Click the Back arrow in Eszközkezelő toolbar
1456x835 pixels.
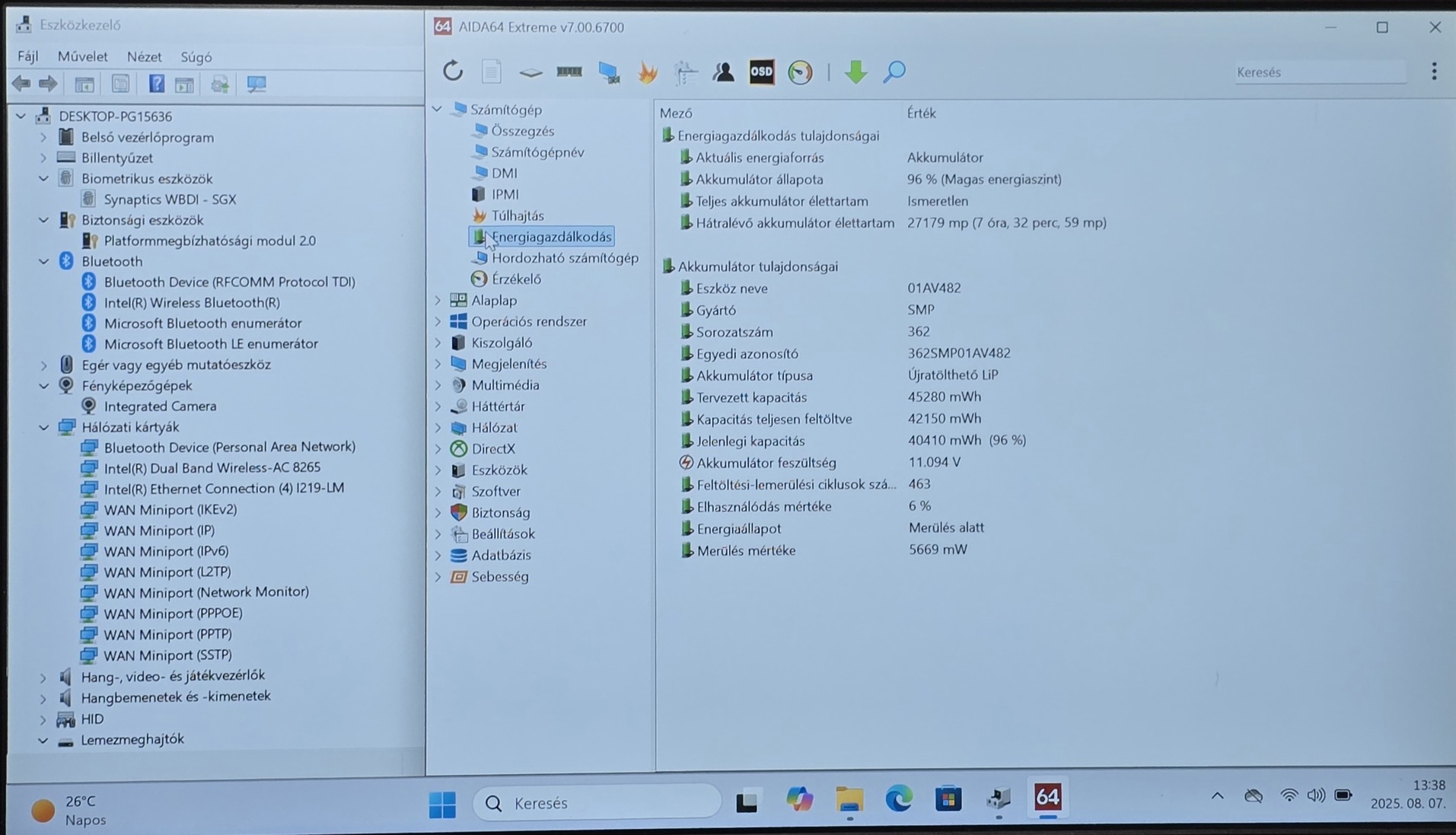21,84
